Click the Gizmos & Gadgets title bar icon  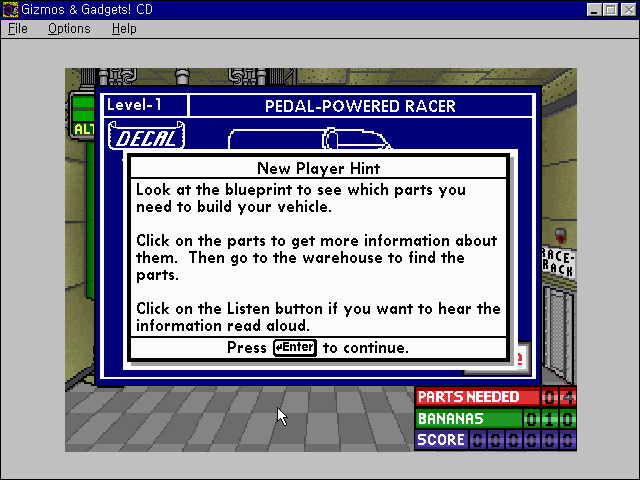pos(10,9)
